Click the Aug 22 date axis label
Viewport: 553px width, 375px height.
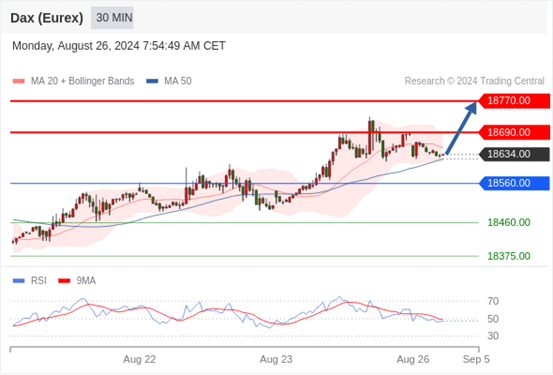pyautogui.click(x=139, y=359)
